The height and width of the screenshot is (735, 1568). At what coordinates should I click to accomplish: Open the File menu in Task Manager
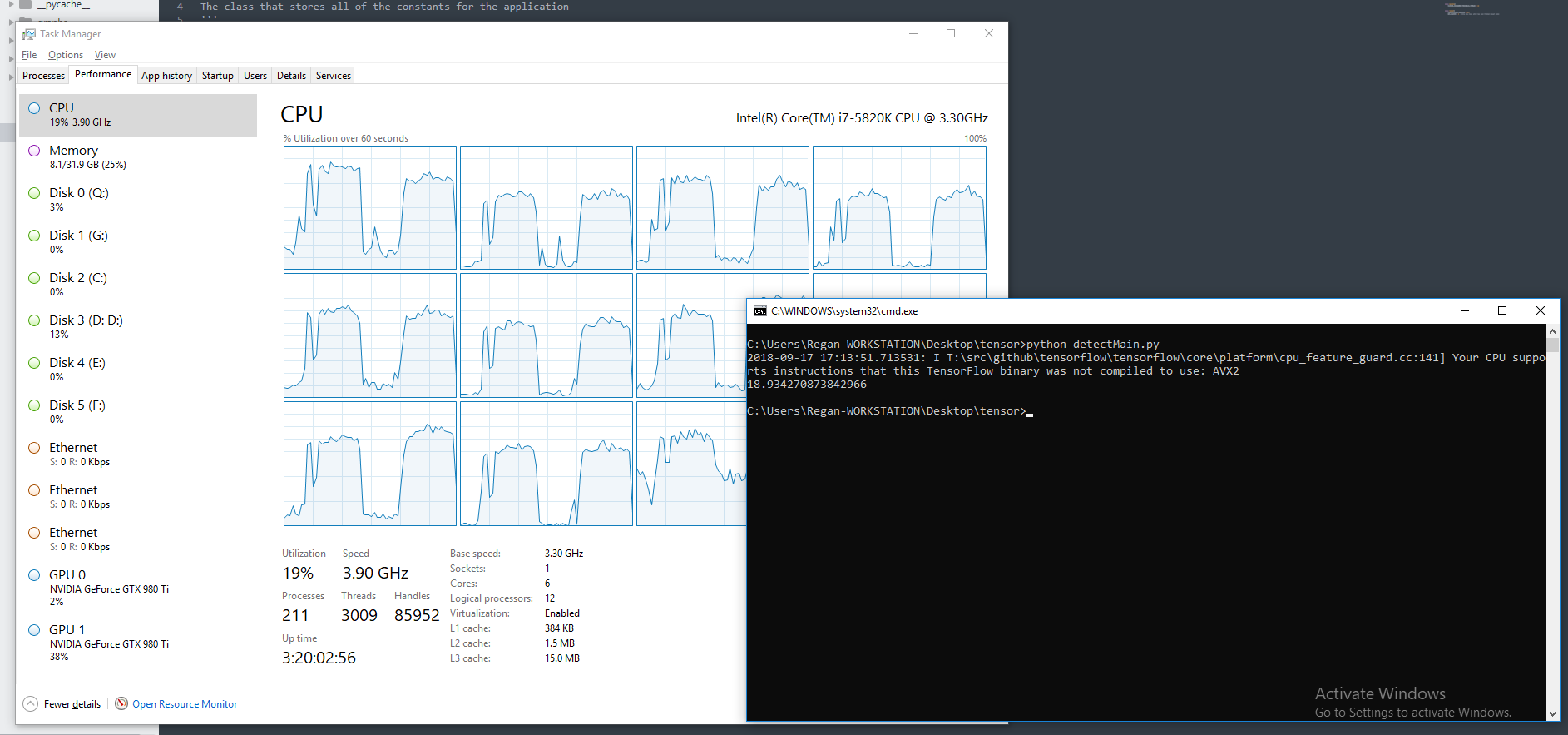coord(29,55)
